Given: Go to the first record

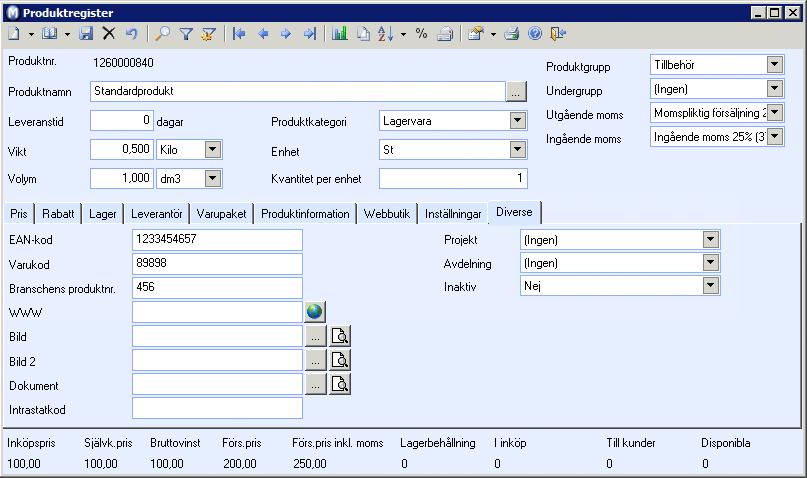Looking at the screenshot, I should click(239, 34).
